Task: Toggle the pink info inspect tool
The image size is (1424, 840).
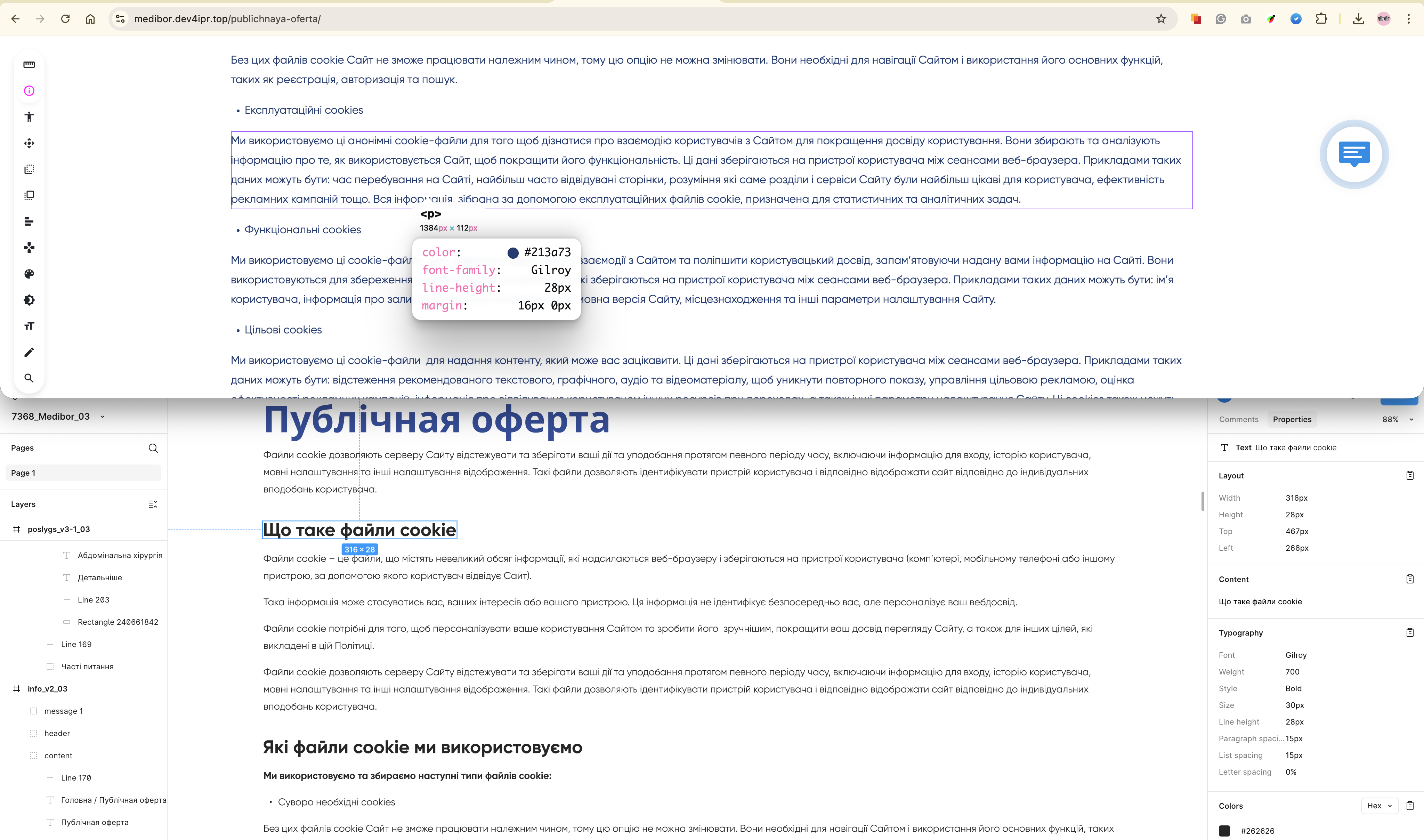Action: 29,90
